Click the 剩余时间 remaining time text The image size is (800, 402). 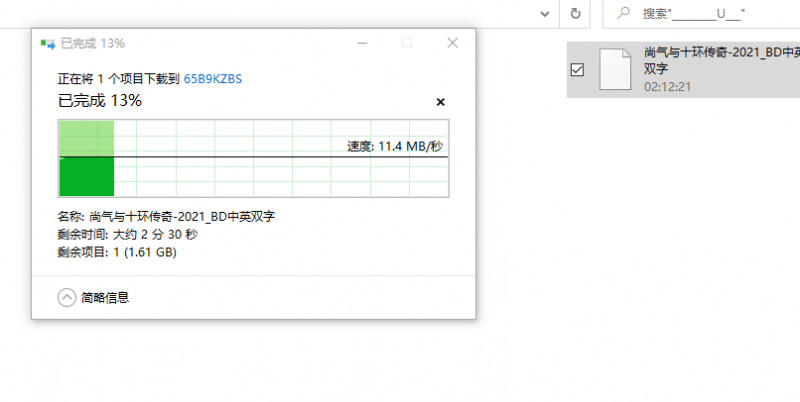[128, 235]
